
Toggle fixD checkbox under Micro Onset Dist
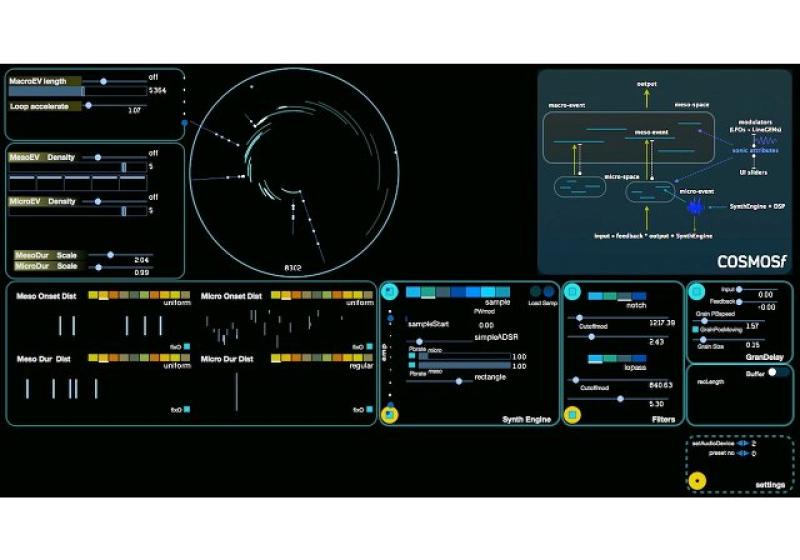tap(369, 346)
